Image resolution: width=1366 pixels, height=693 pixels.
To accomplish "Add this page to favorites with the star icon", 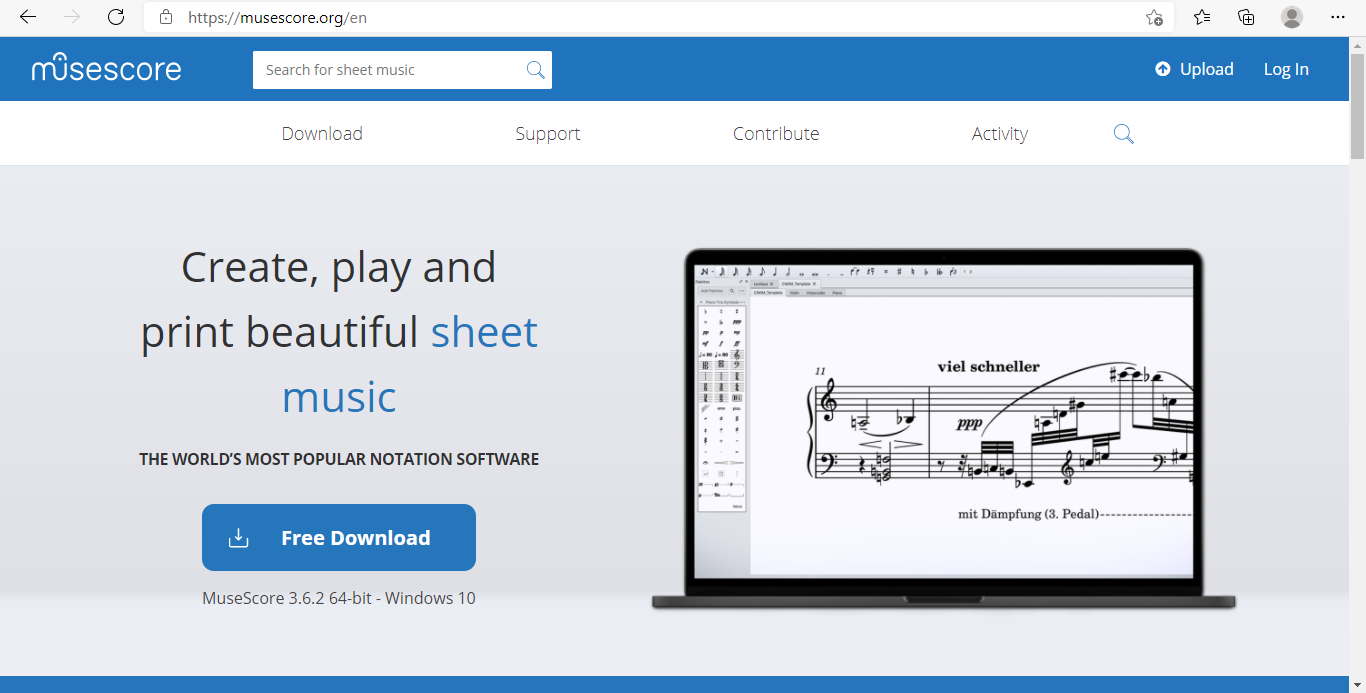I will (x=1154, y=17).
